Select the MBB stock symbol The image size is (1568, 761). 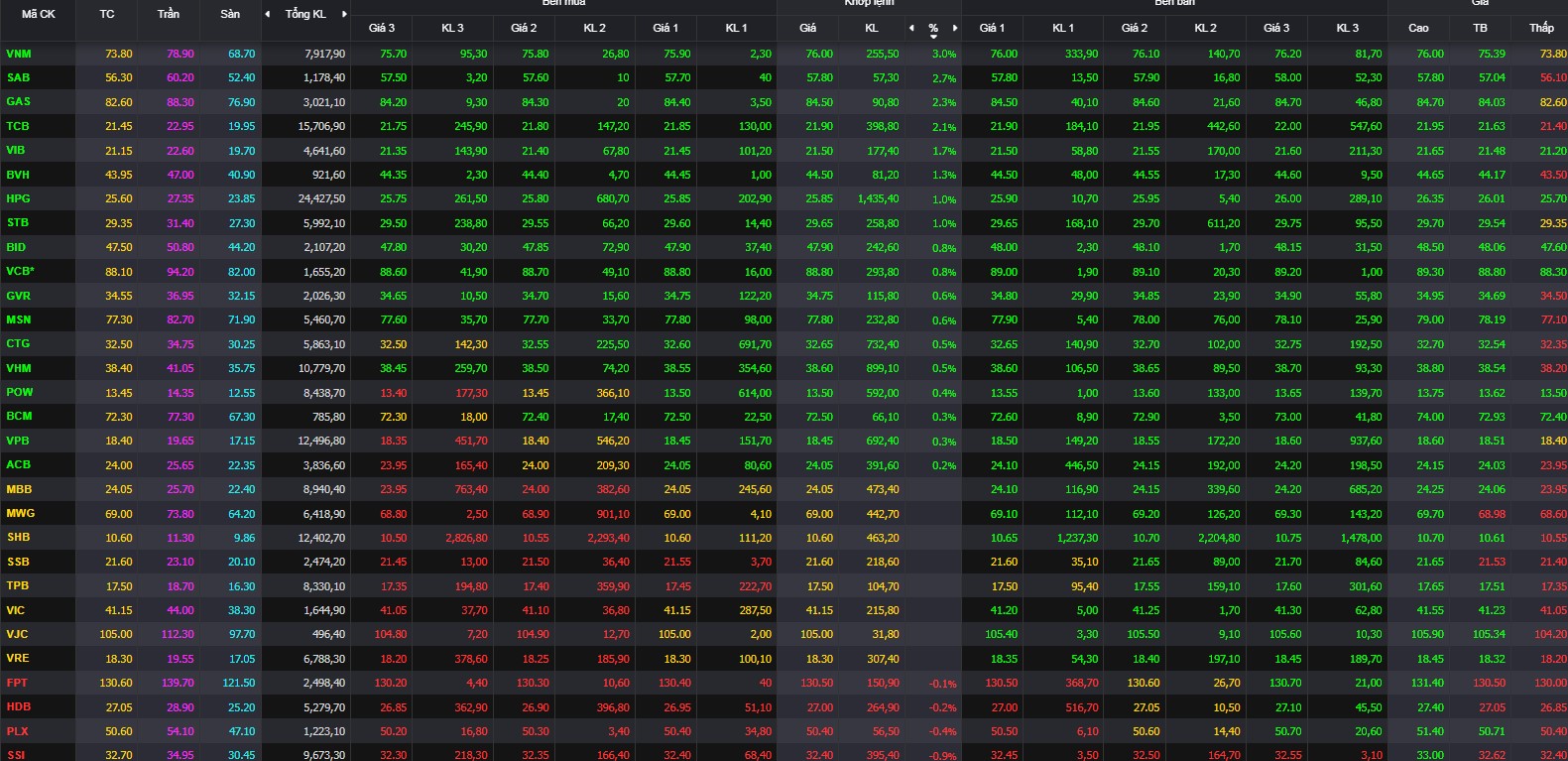19,489
